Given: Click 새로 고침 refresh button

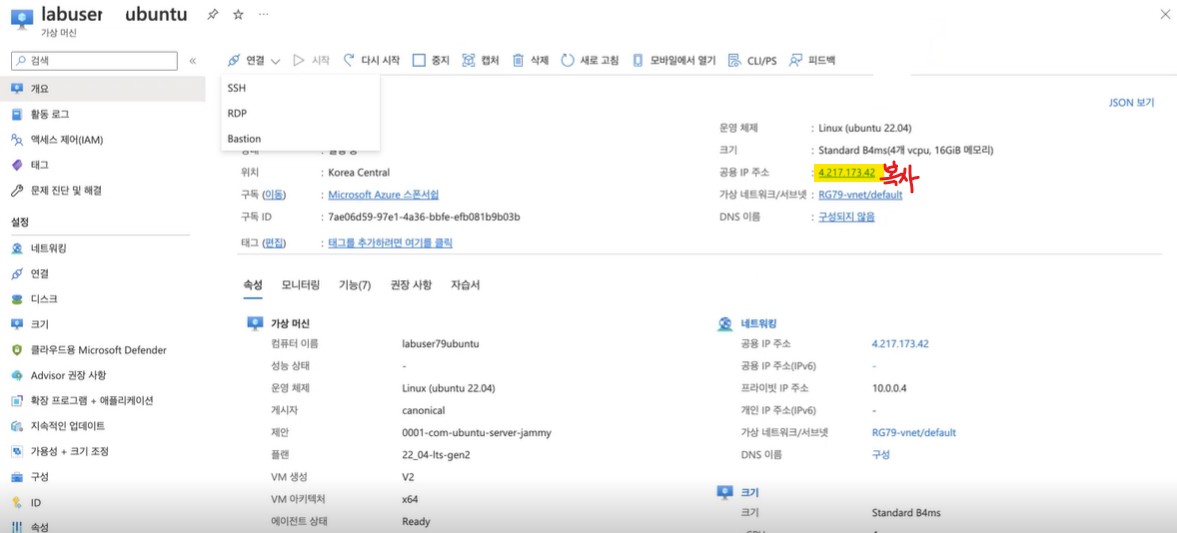Looking at the screenshot, I should pos(590,61).
